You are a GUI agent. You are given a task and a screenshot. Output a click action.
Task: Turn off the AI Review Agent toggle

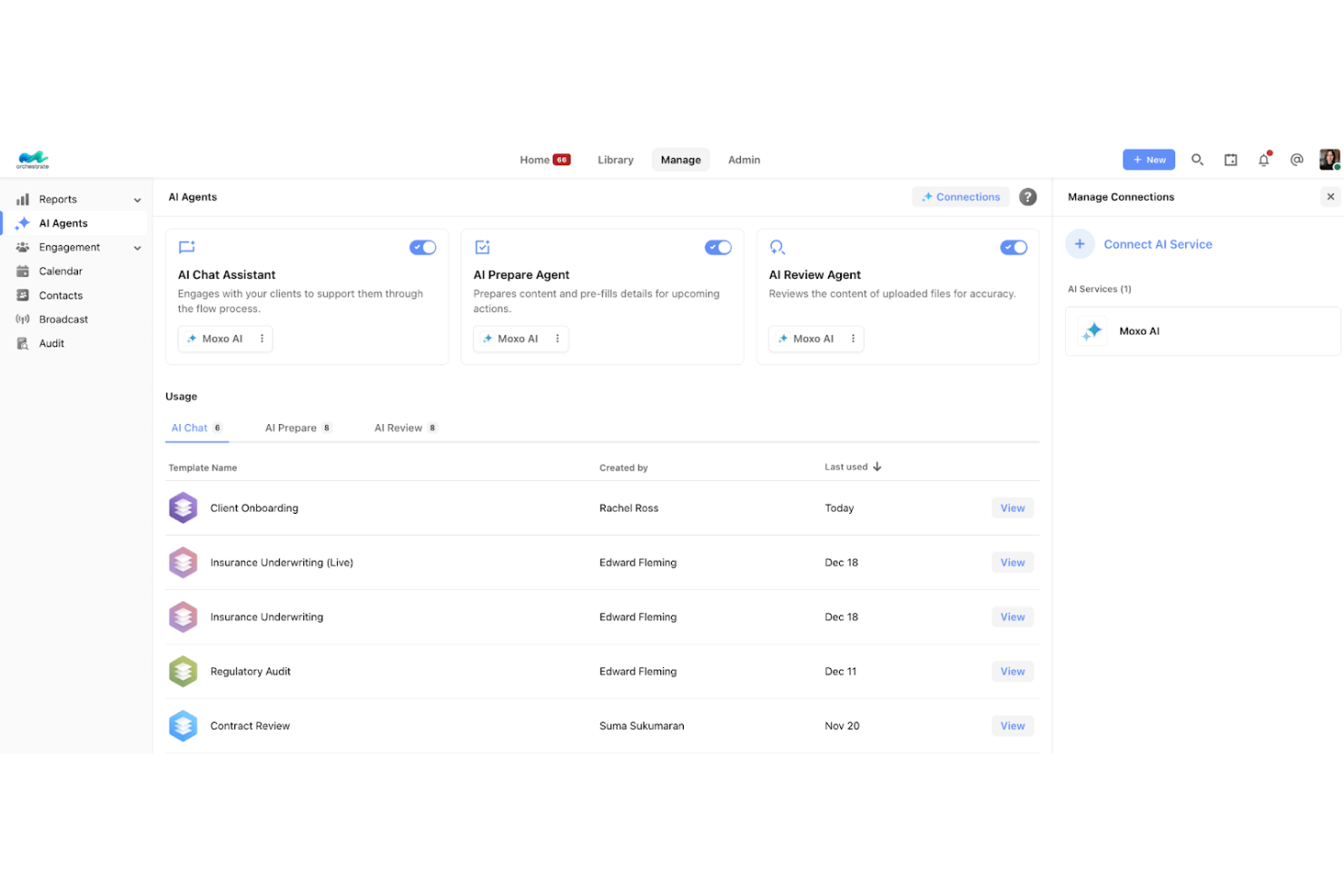click(x=1013, y=248)
